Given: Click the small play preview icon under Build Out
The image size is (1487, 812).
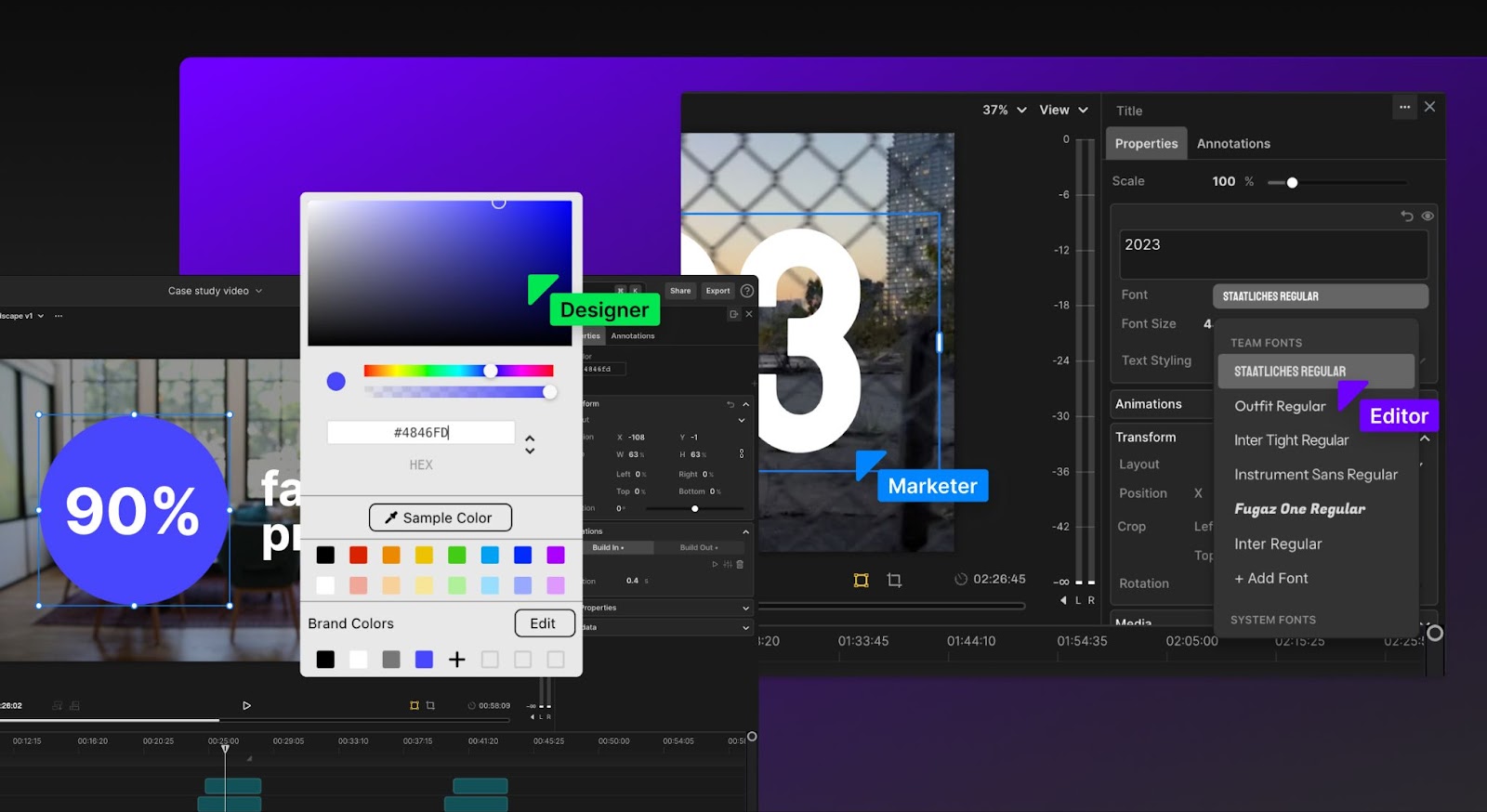Looking at the screenshot, I should point(715,564).
